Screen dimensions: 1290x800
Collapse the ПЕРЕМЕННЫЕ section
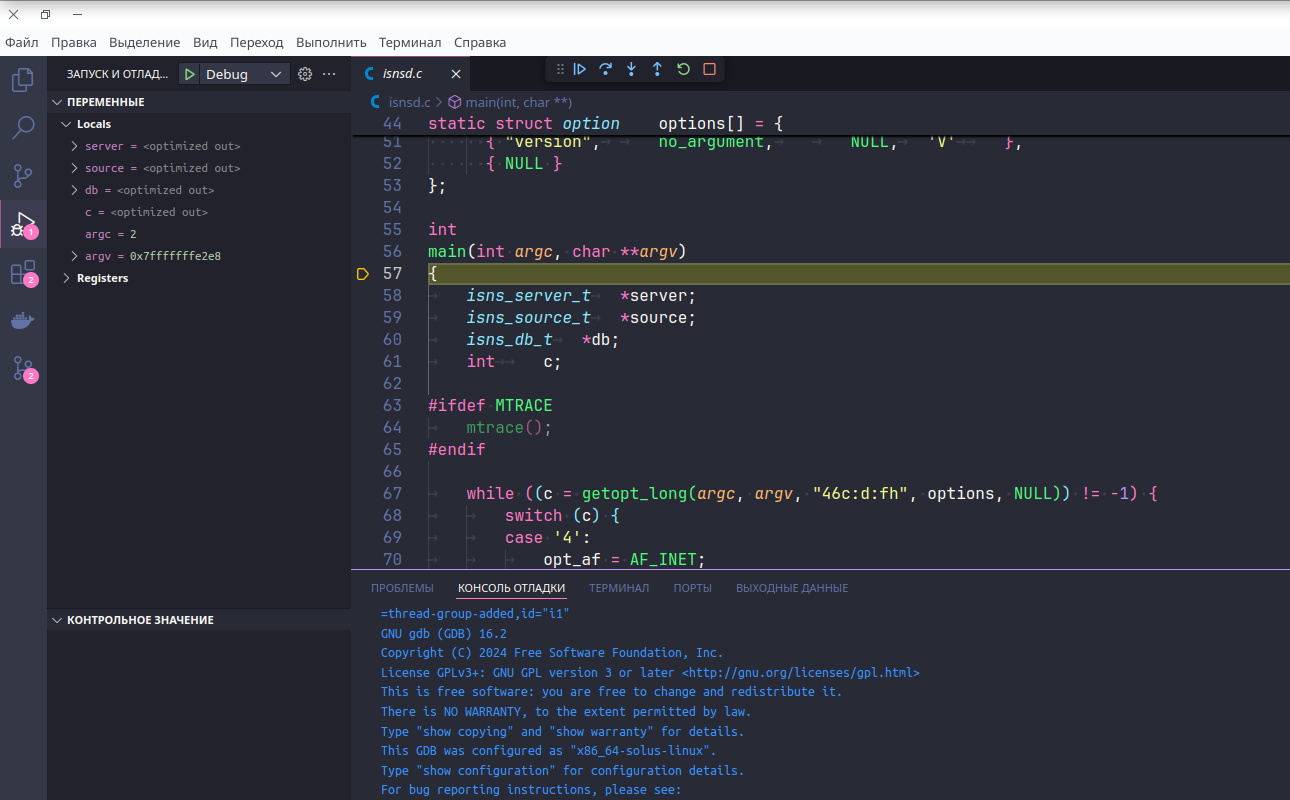click(x=58, y=102)
